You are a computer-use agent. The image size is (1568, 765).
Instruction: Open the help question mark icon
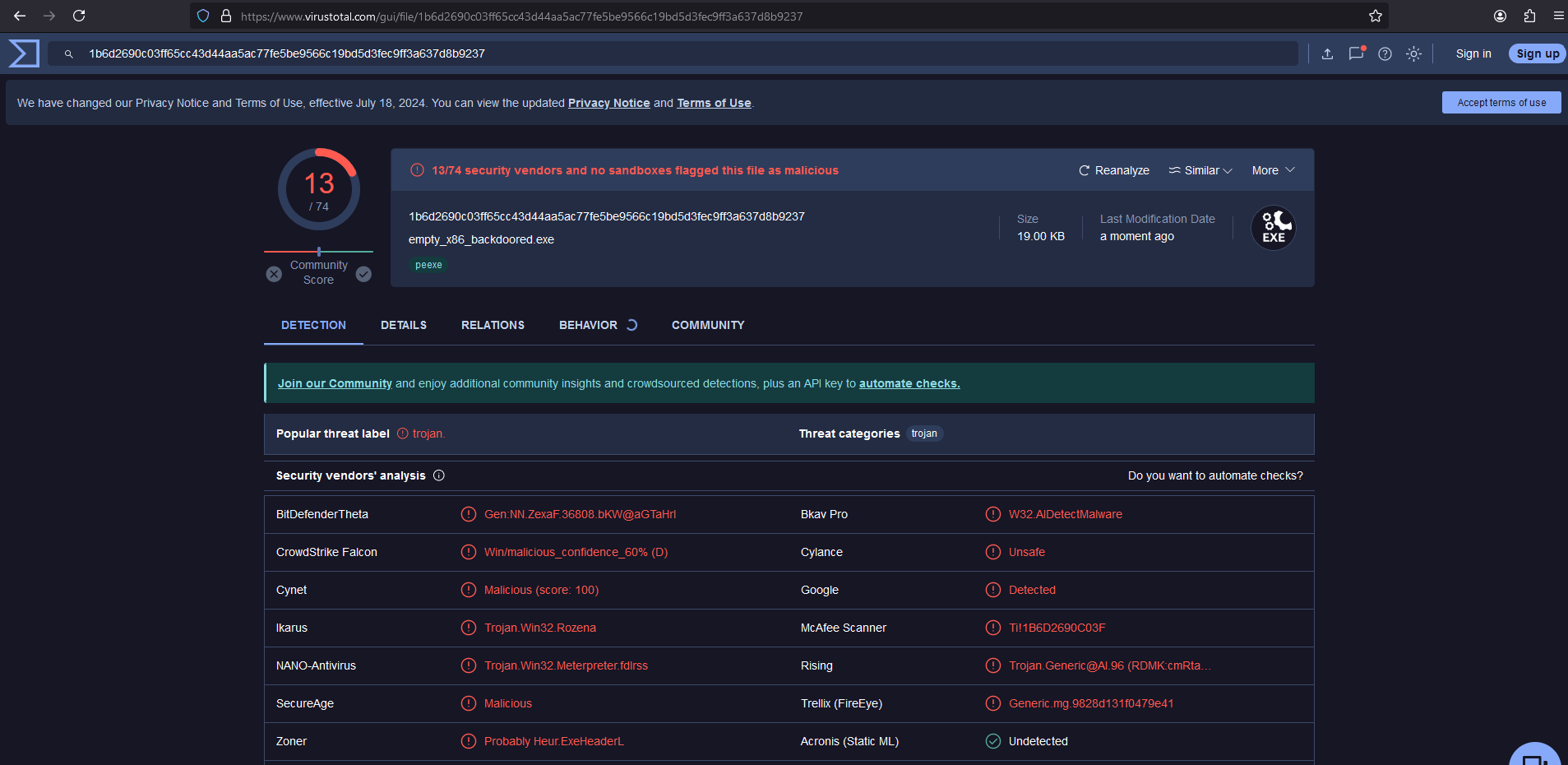[1385, 54]
